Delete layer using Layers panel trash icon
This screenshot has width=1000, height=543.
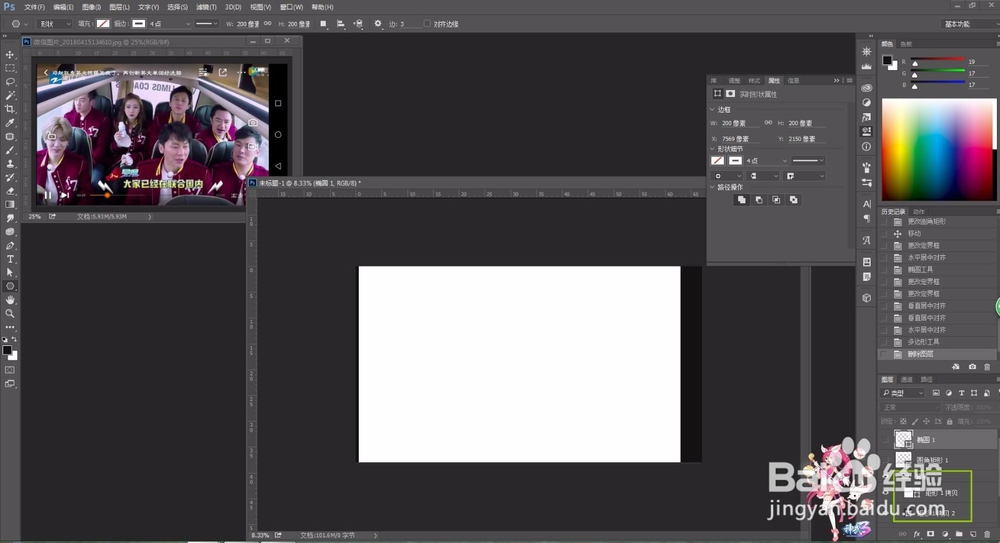click(x=987, y=533)
